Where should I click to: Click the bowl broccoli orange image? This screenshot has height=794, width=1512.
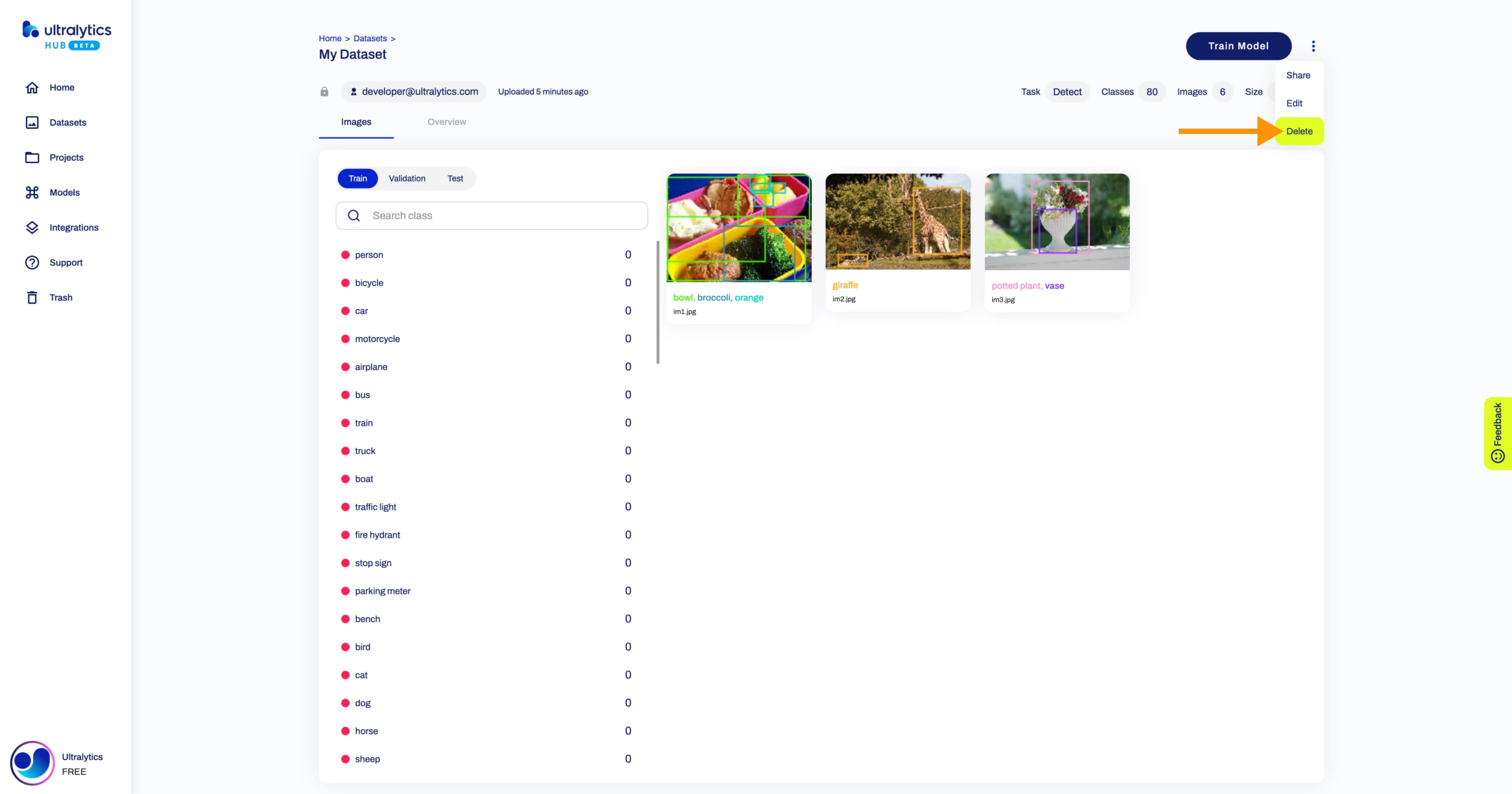tap(739, 227)
